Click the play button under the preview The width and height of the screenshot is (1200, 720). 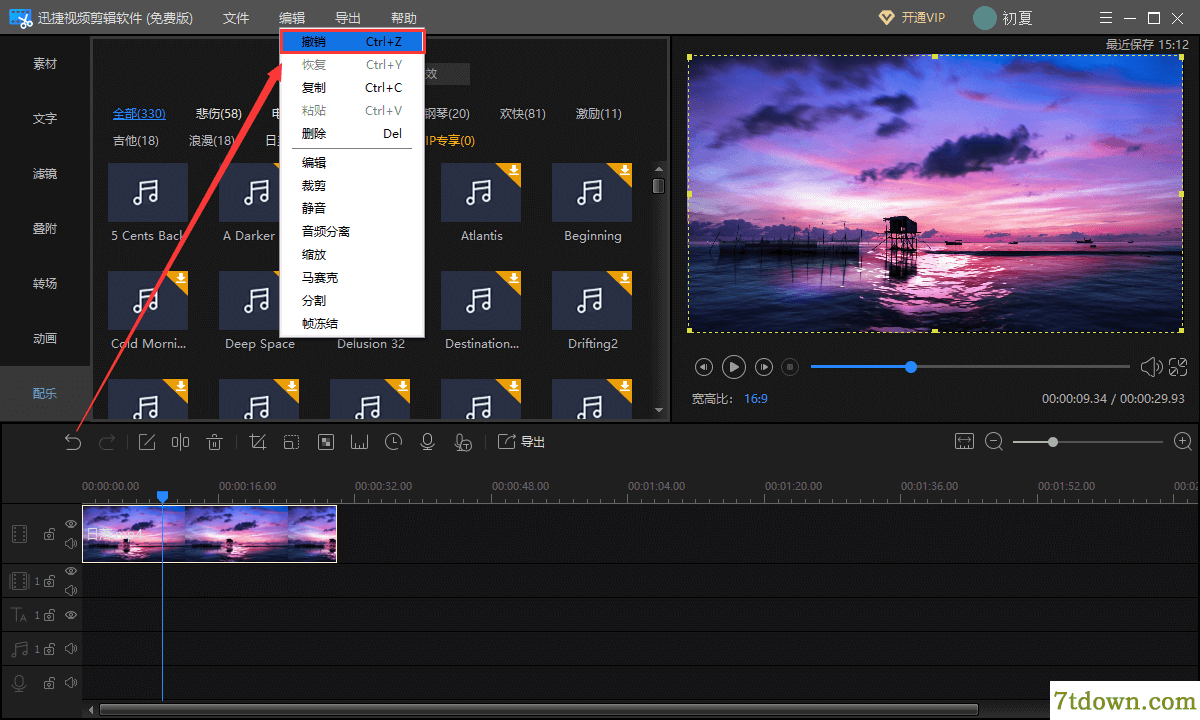coord(734,367)
